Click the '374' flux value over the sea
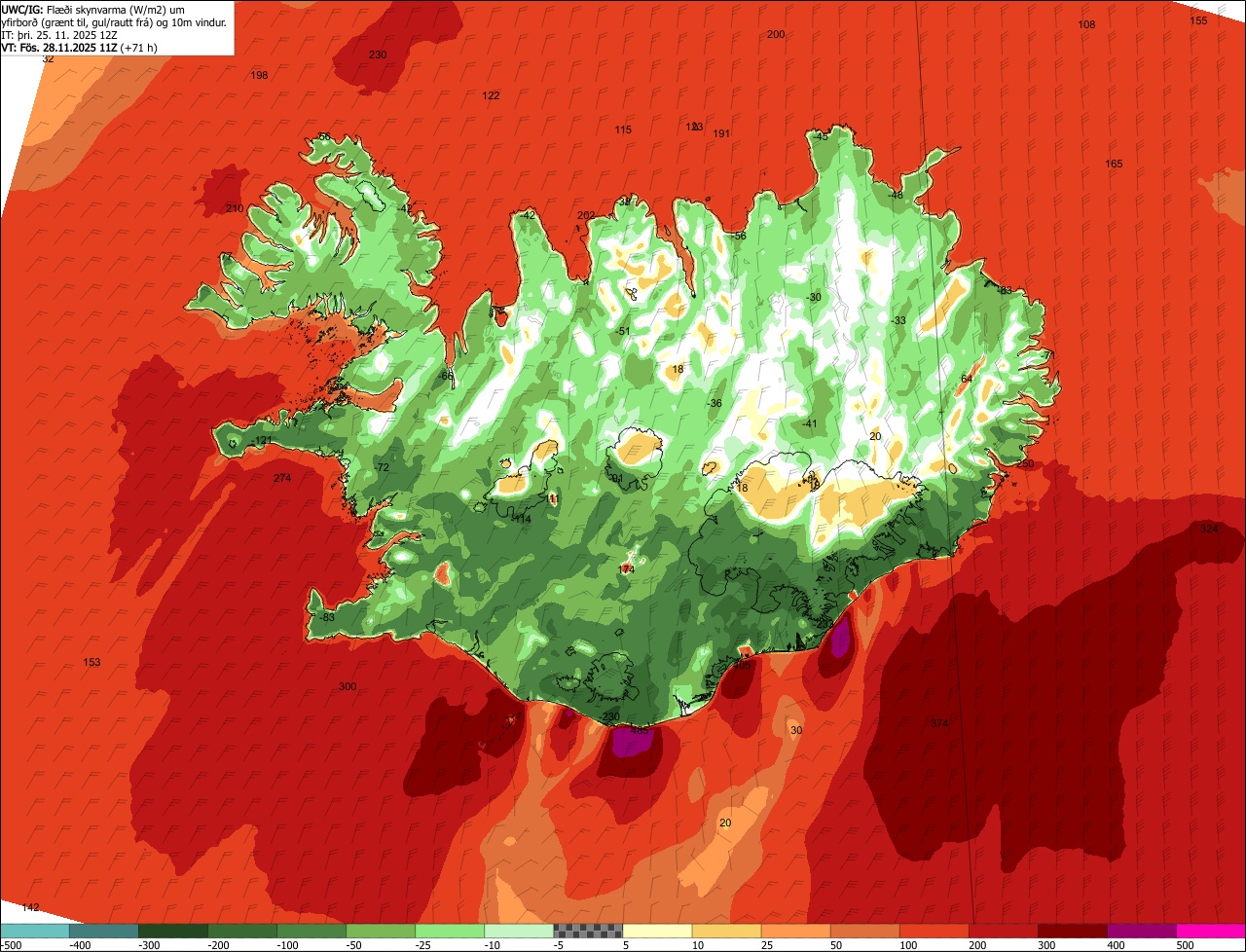Viewport: 1246px width, 952px height. coord(939,723)
